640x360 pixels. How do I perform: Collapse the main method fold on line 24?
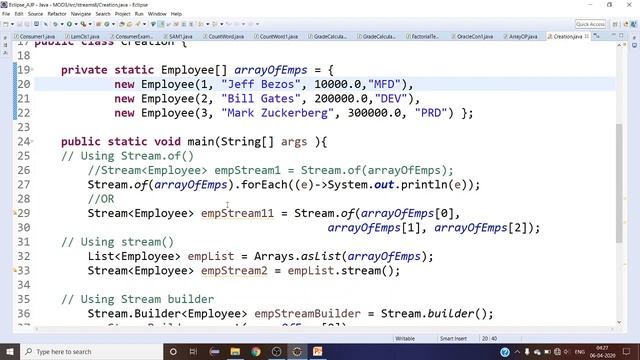[x=32, y=141]
